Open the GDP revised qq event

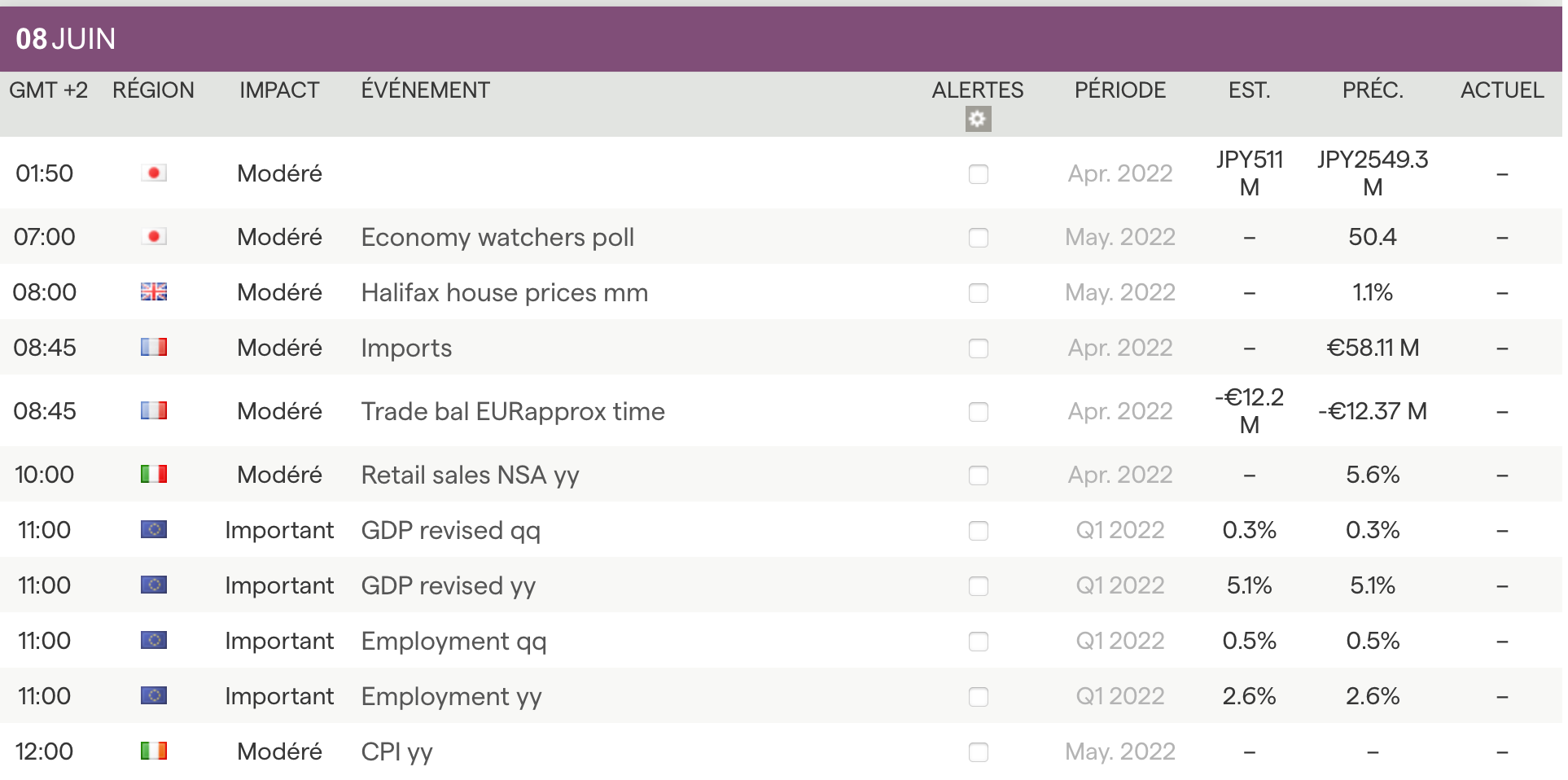click(x=450, y=530)
